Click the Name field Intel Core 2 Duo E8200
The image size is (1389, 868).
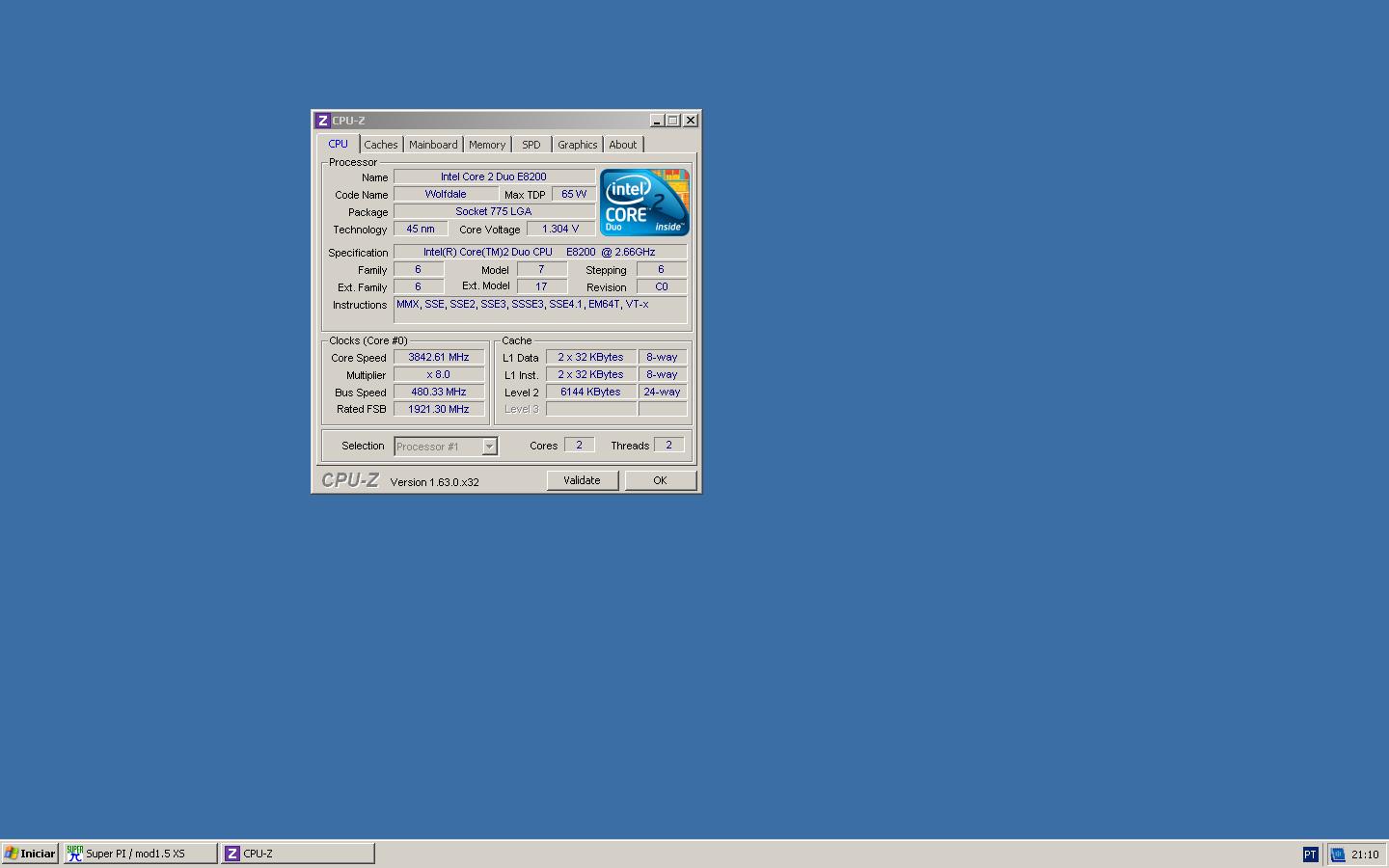point(494,176)
